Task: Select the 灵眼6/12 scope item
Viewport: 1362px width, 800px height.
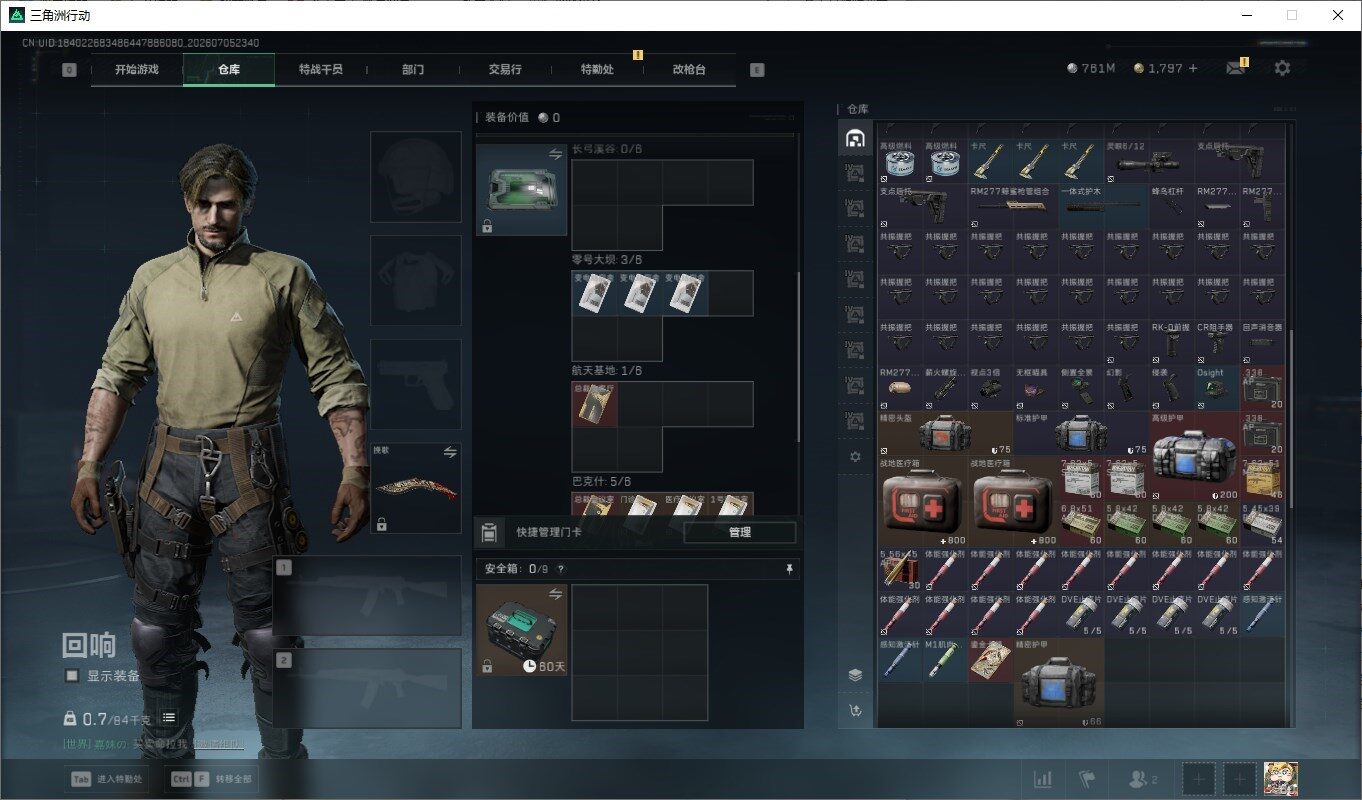Action: point(1149,160)
